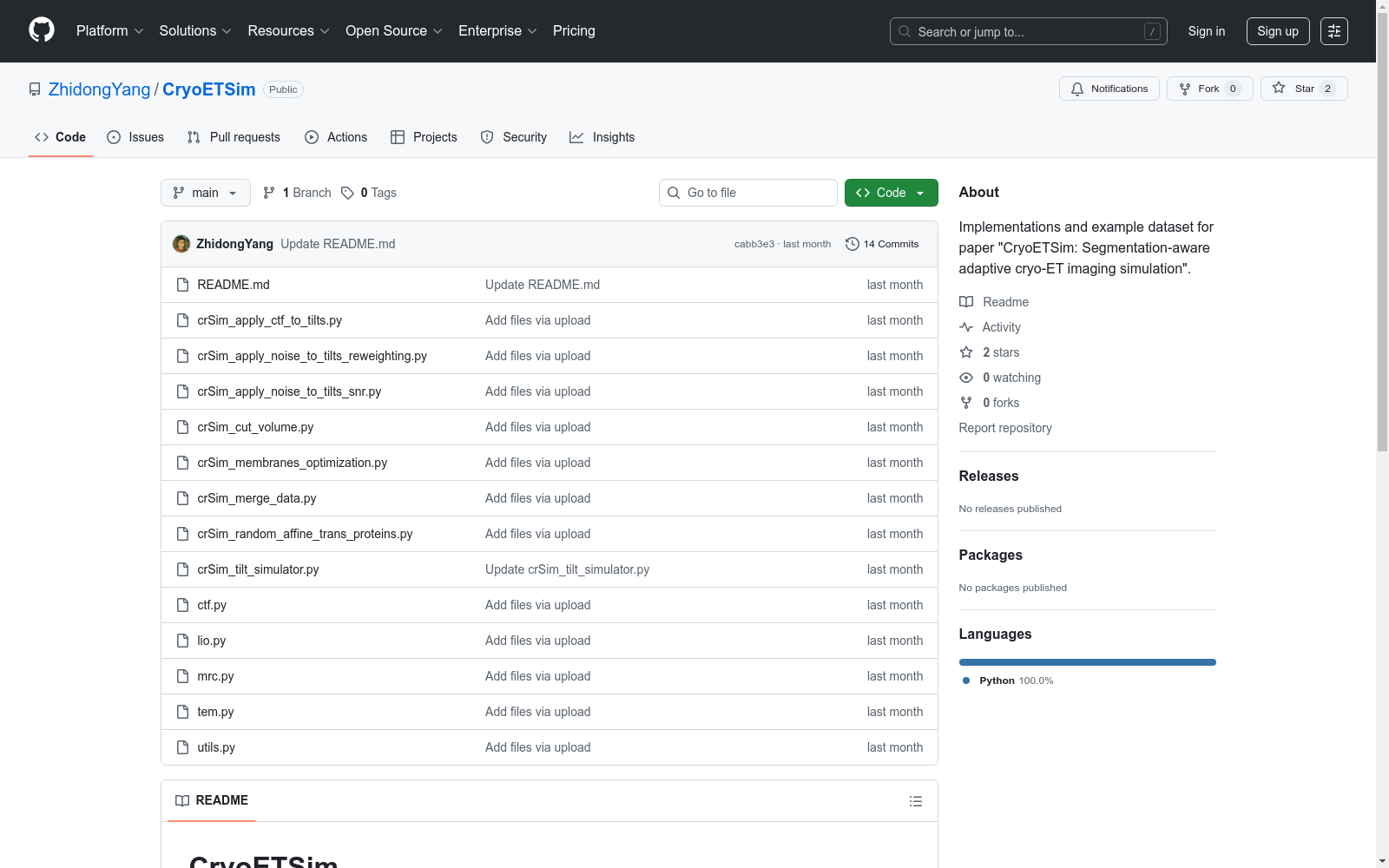The image size is (1389, 868).
Task: Click the fork icon beside 0 forks
Action: (966, 403)
